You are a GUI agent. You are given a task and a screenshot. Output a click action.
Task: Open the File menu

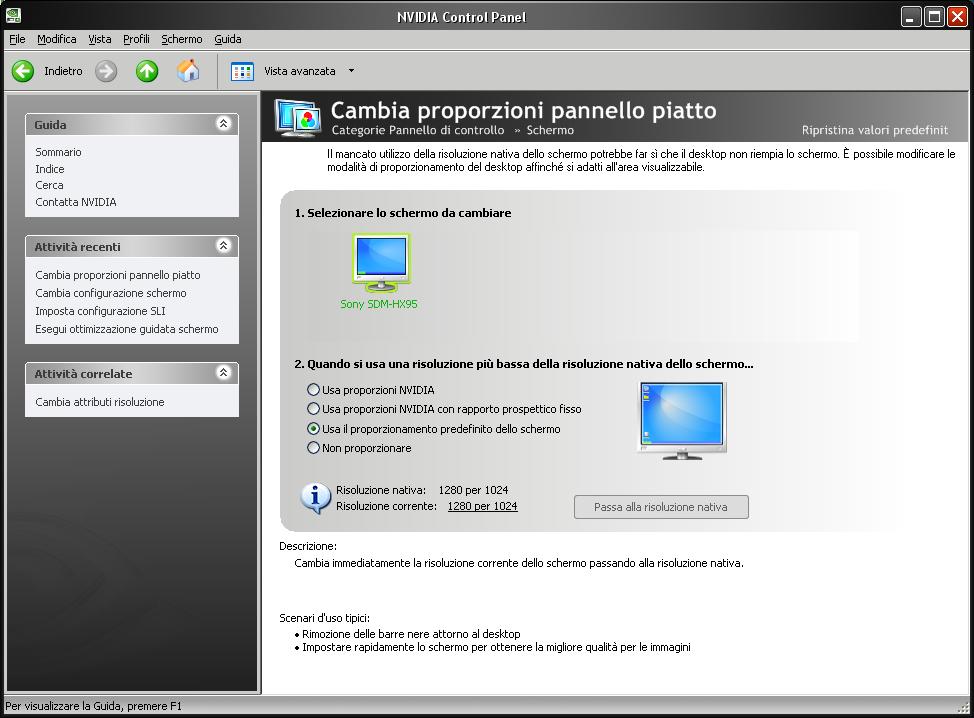(17, 39)
